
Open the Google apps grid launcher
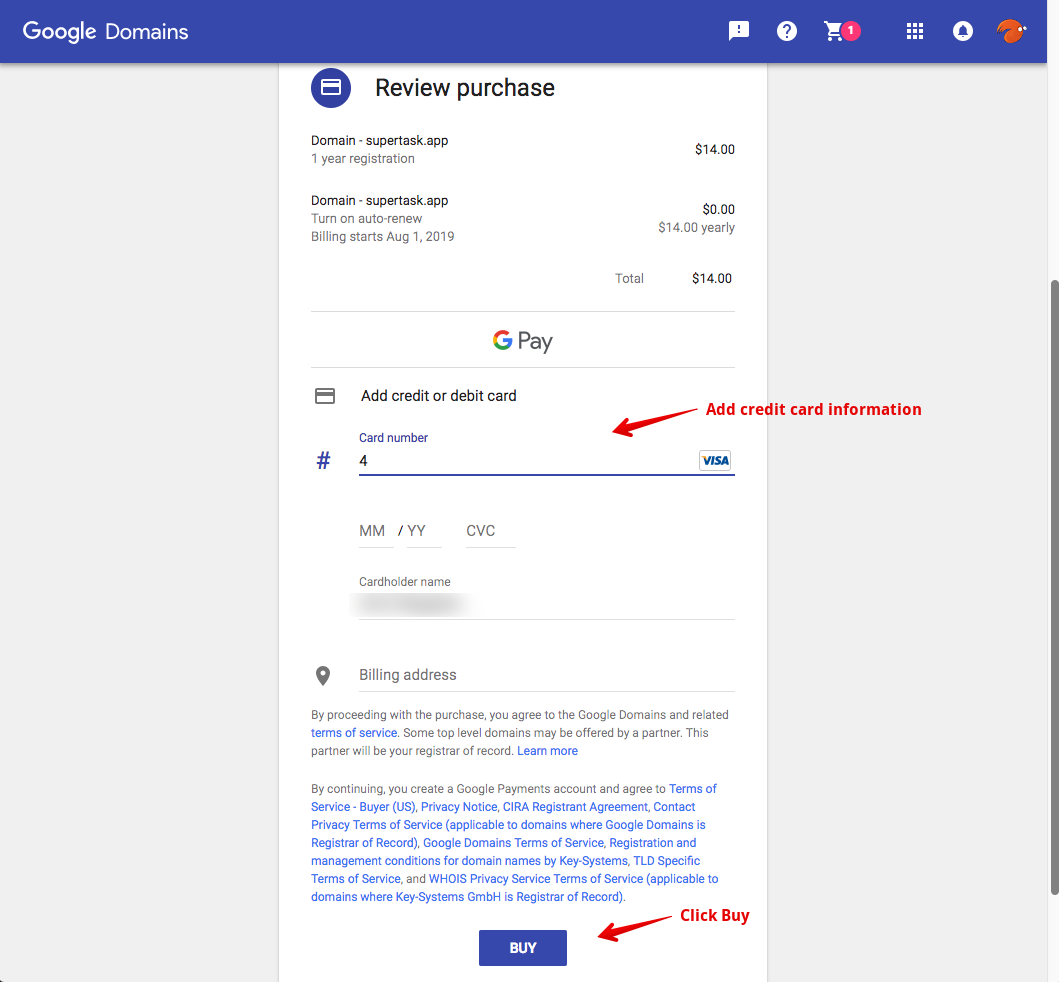(914, 31)
